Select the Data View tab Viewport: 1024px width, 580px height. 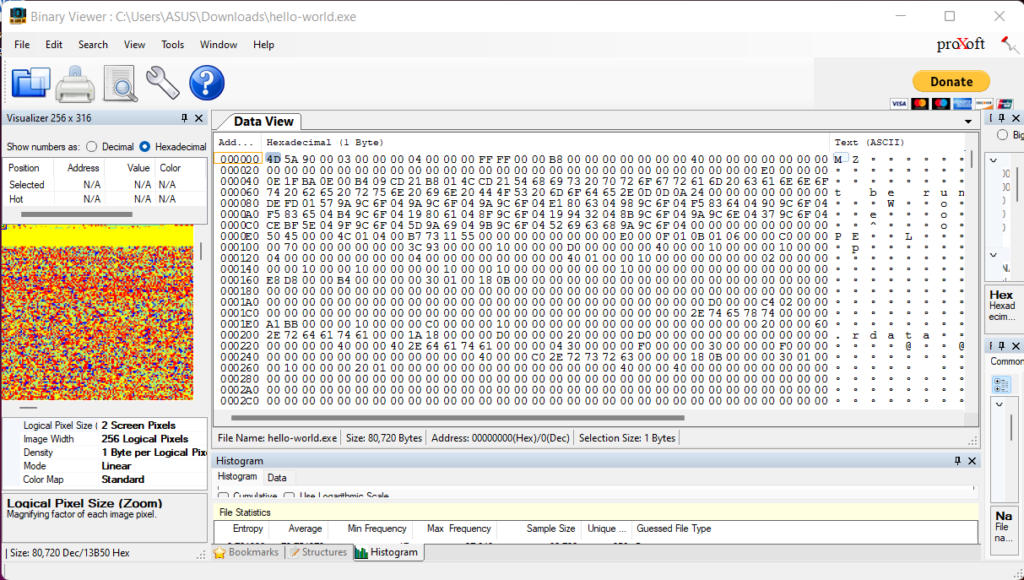[x=263, y=121]
